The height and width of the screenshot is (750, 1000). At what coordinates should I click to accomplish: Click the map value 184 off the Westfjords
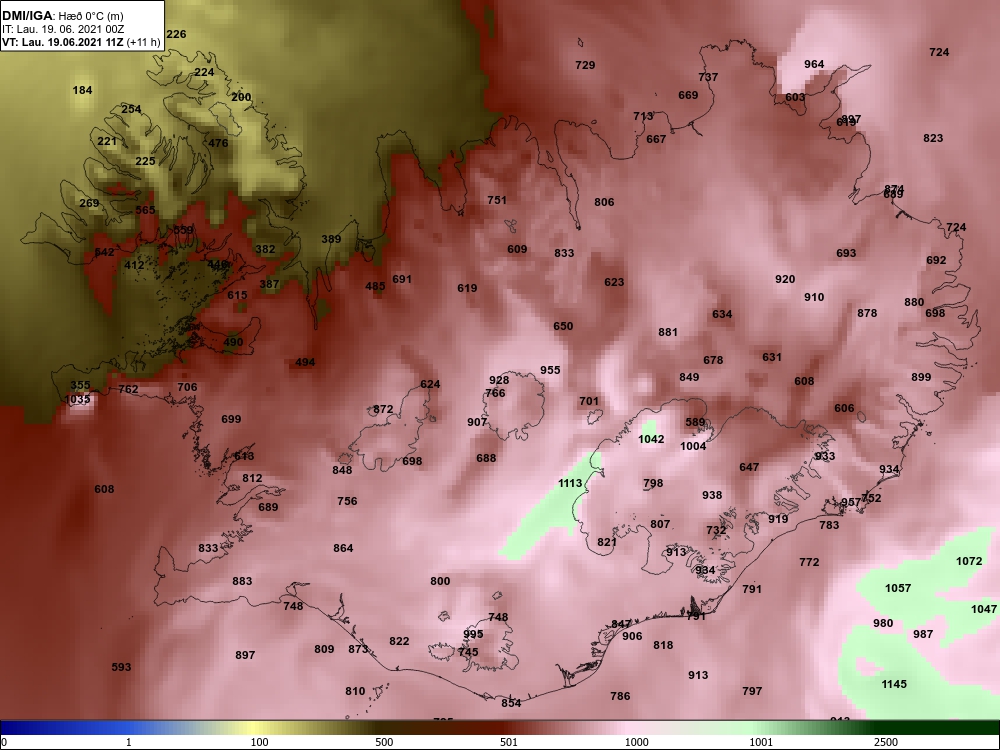tap(82, 90)
